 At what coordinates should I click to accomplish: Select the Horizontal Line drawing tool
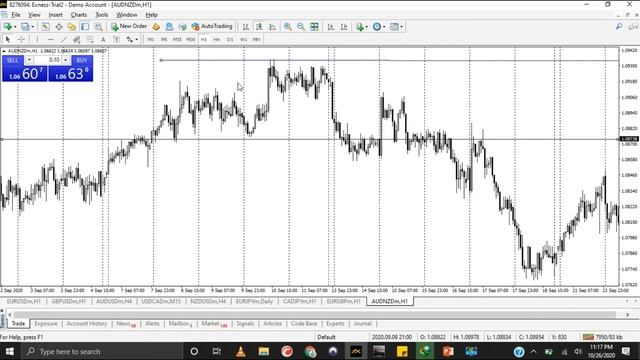pos(51,40)
